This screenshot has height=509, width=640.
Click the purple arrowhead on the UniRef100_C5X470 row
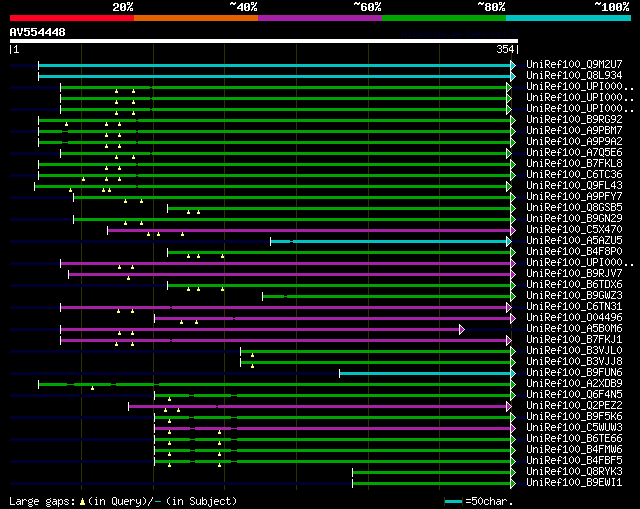(x=513, y=231)
